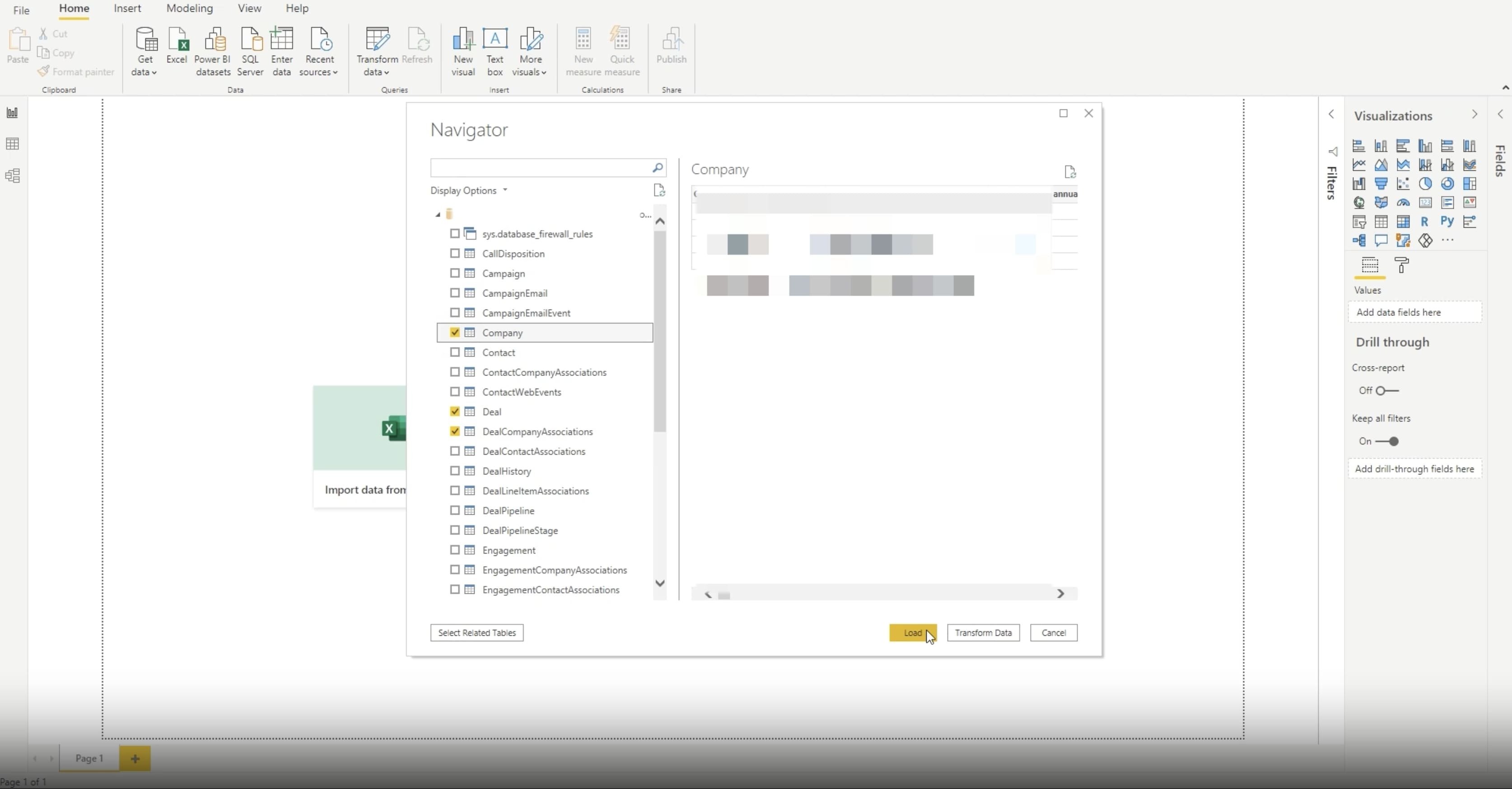Select the stacked bar chart visualization
This screenshot has height=789, width=1512.
point(1359,146)
